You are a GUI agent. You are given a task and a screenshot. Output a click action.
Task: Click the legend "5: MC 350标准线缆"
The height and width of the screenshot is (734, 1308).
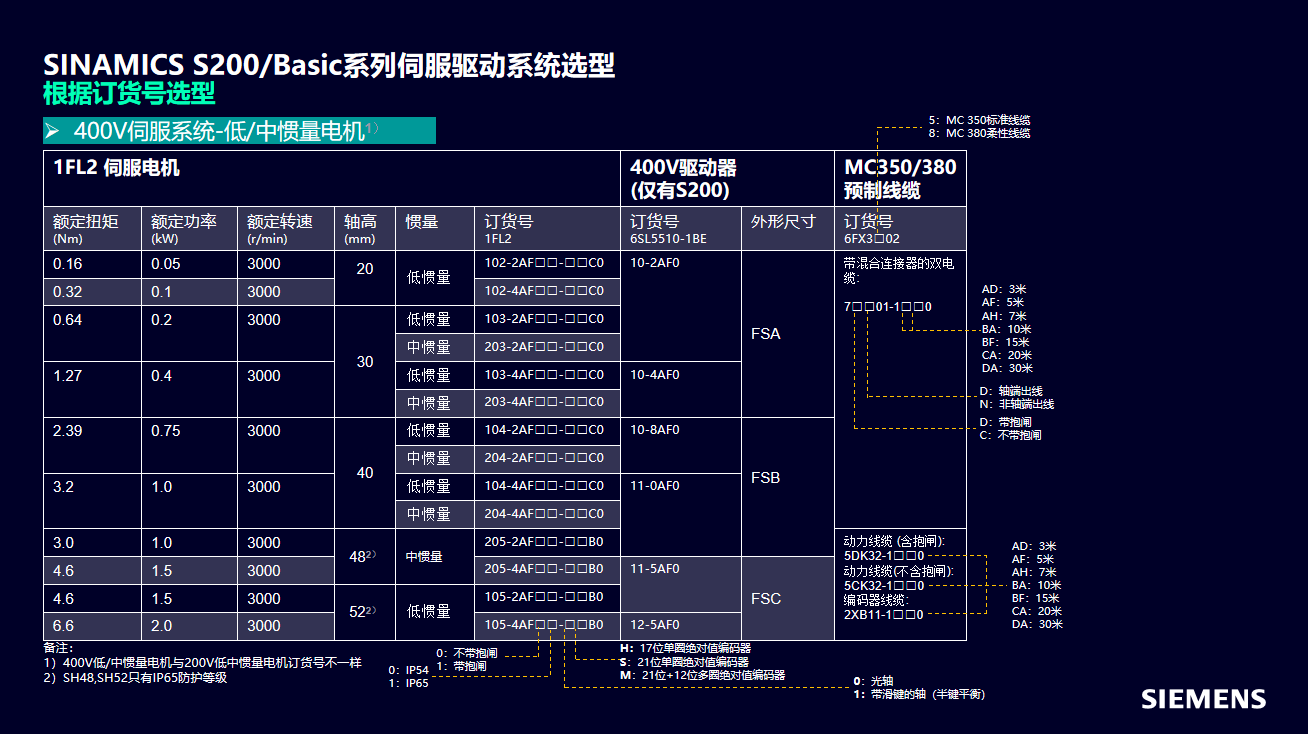coord(978,120)
